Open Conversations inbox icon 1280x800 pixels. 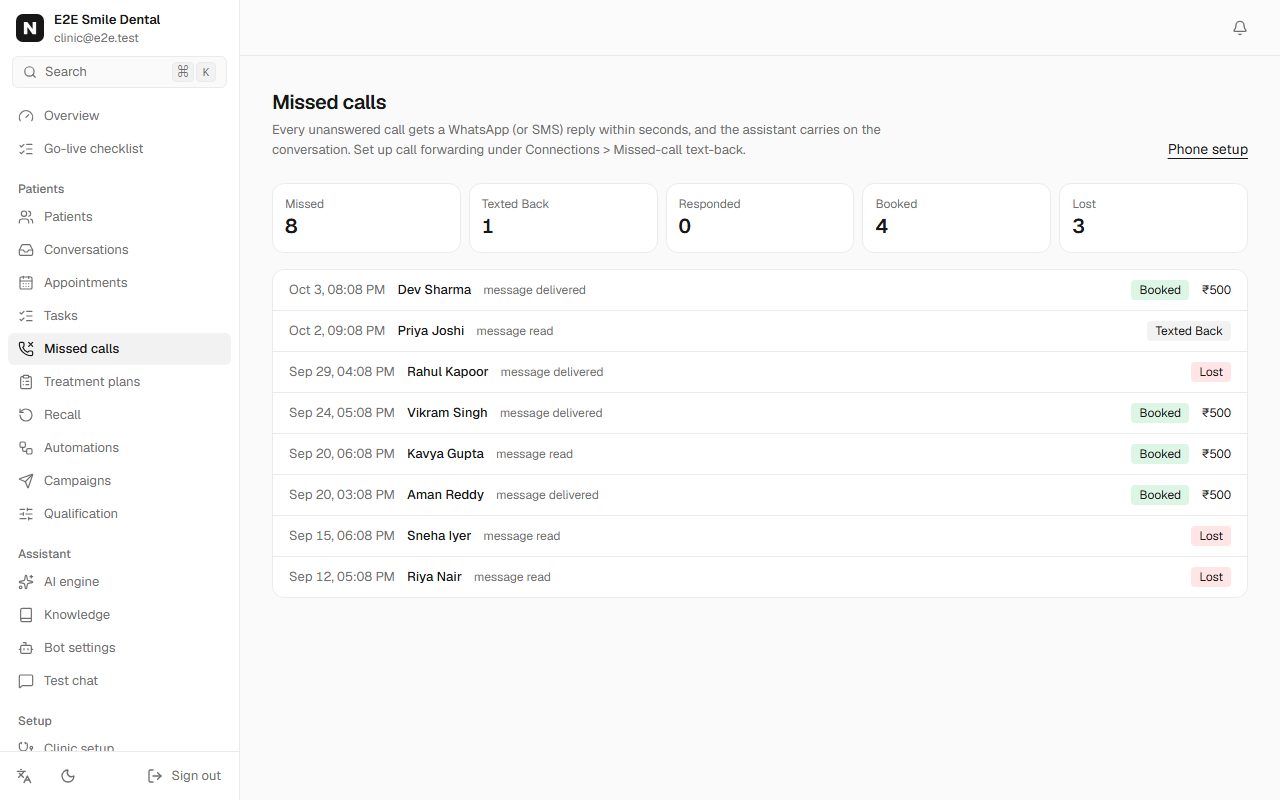tap(26, 250)
